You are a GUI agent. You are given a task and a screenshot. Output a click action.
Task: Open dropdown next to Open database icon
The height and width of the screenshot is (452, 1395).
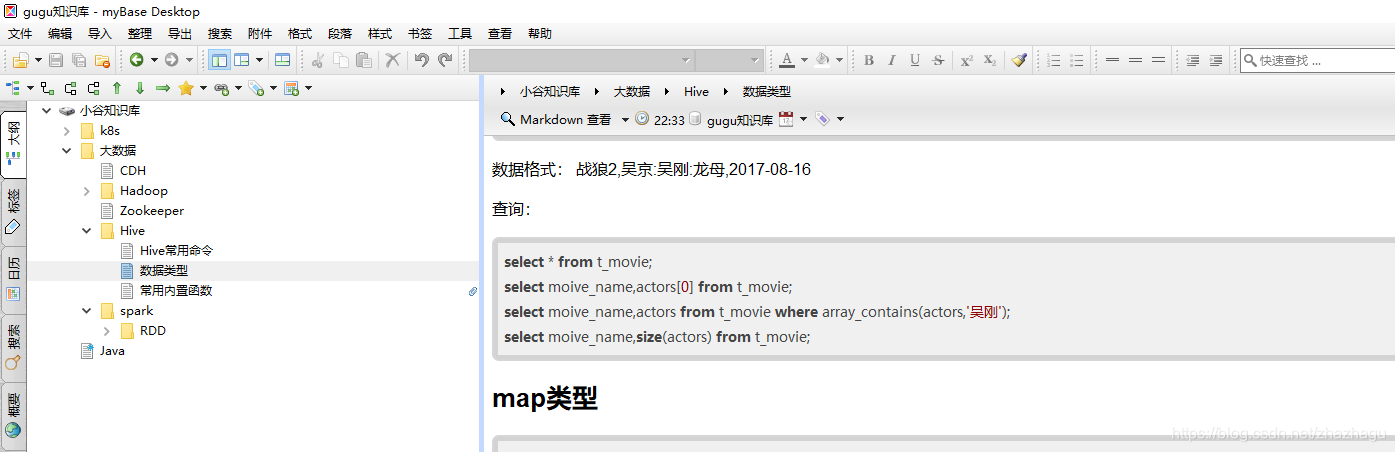36,60
